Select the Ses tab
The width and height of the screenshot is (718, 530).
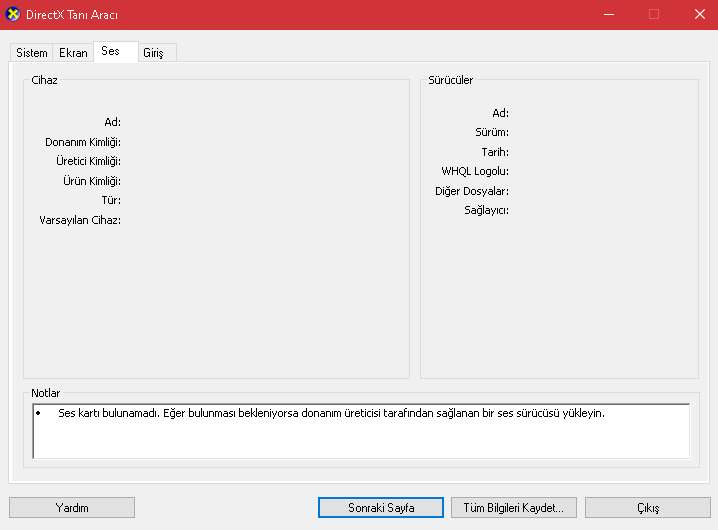(110, 51)
